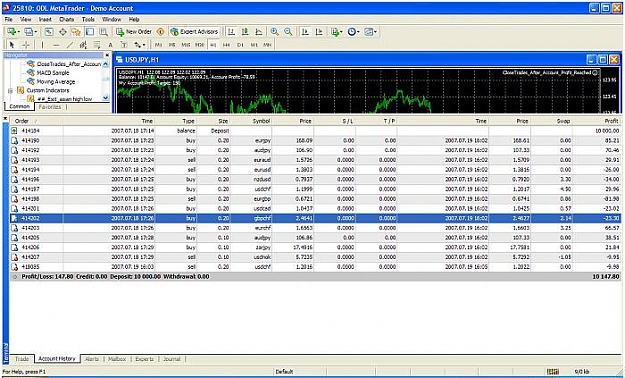
Task: Toggle the Chart Shift icon
Action: point(319,32)
